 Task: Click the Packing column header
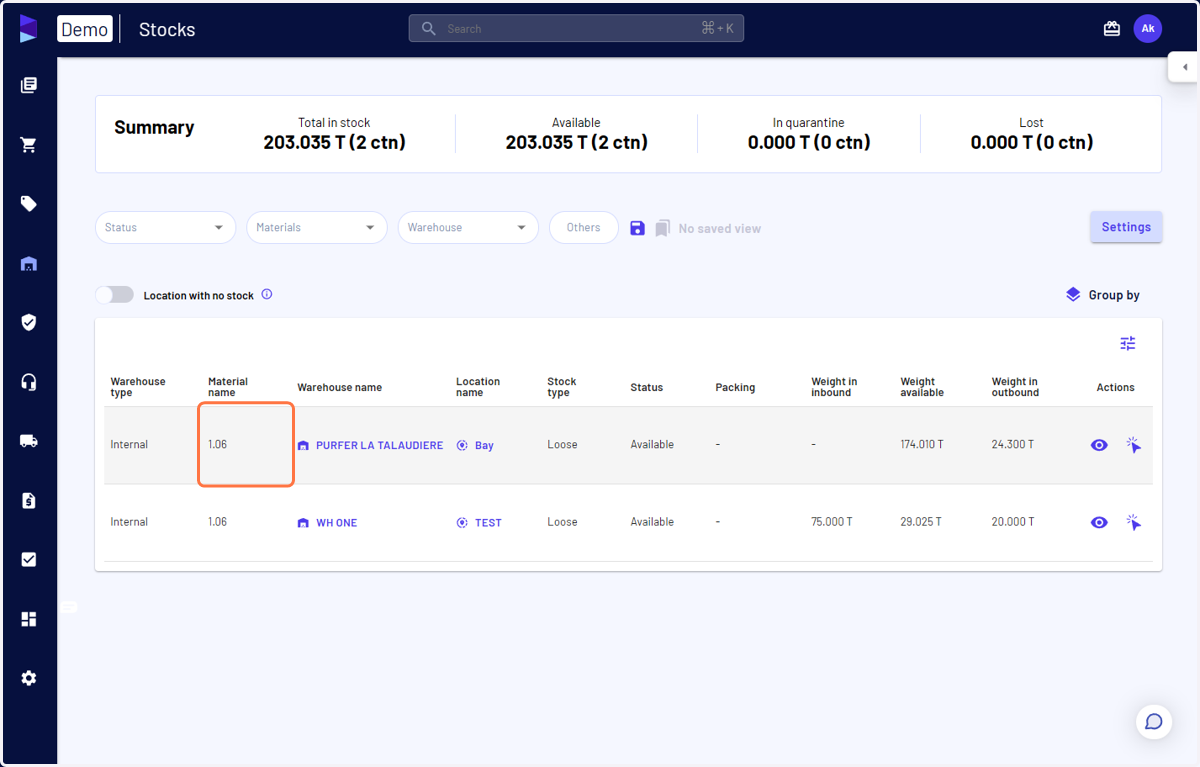735,388
